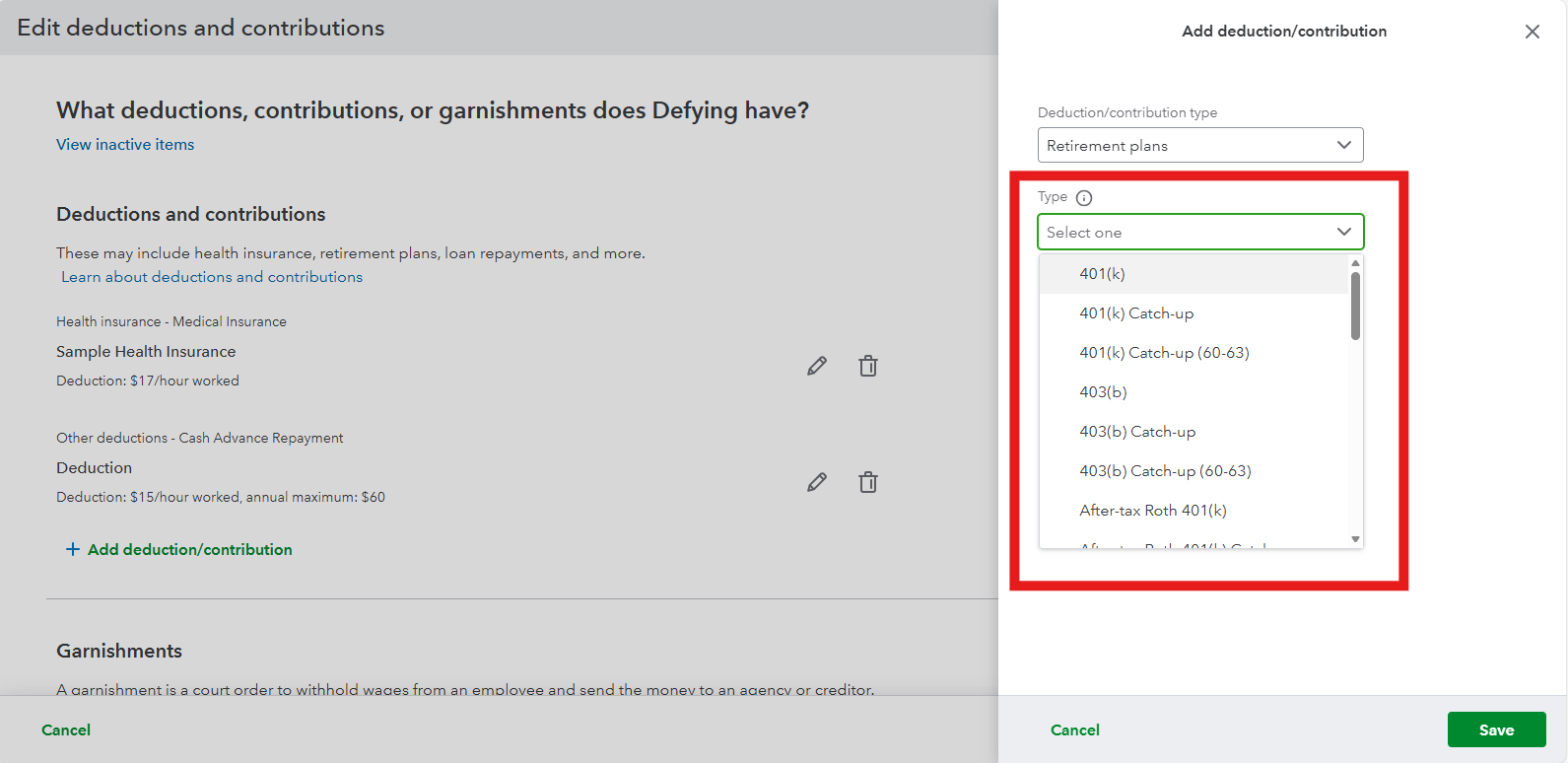Edit the Cash Advance Repayment deduction
The width and height of the screenshot is (1568, 763).
coord(817,482)
